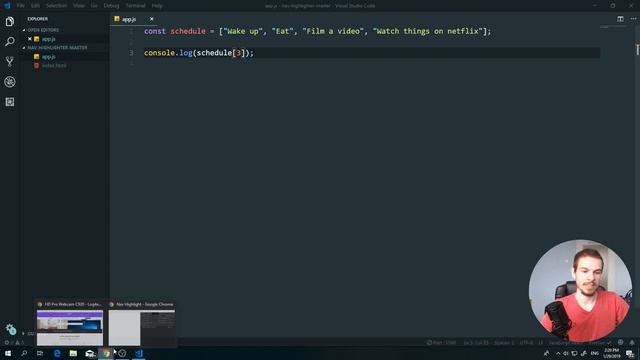This screenshot has height=360, width=640.
Task: Open File Explorer from the taskbar
Action: pos(73,353)
